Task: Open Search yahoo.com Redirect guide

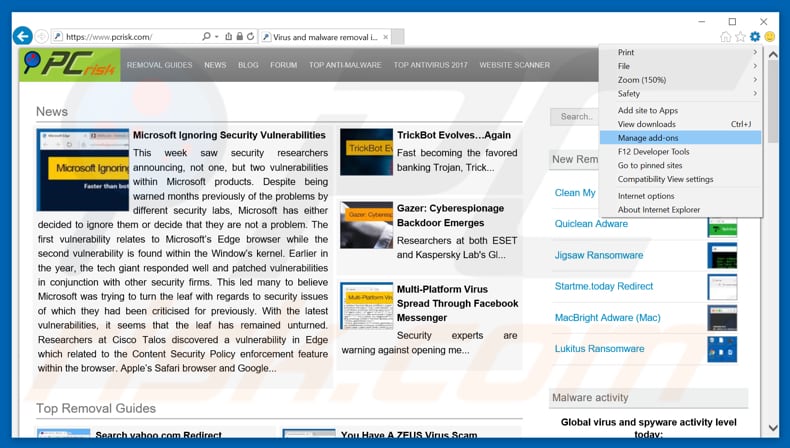Action: click(x=158, y=434)
